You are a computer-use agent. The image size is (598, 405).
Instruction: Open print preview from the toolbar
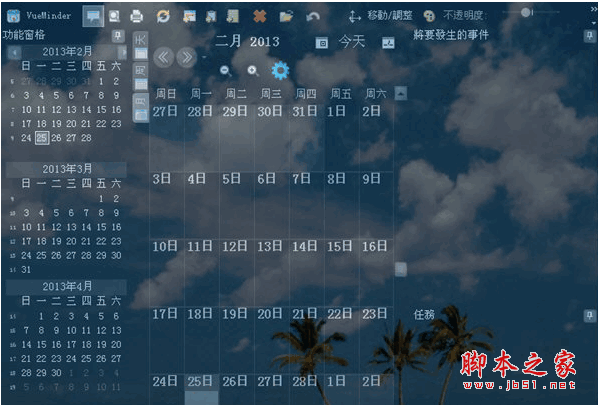click(x=114, y=16)
